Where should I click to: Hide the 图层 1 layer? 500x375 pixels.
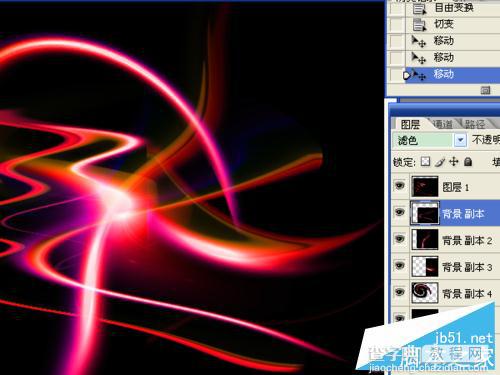399,185
